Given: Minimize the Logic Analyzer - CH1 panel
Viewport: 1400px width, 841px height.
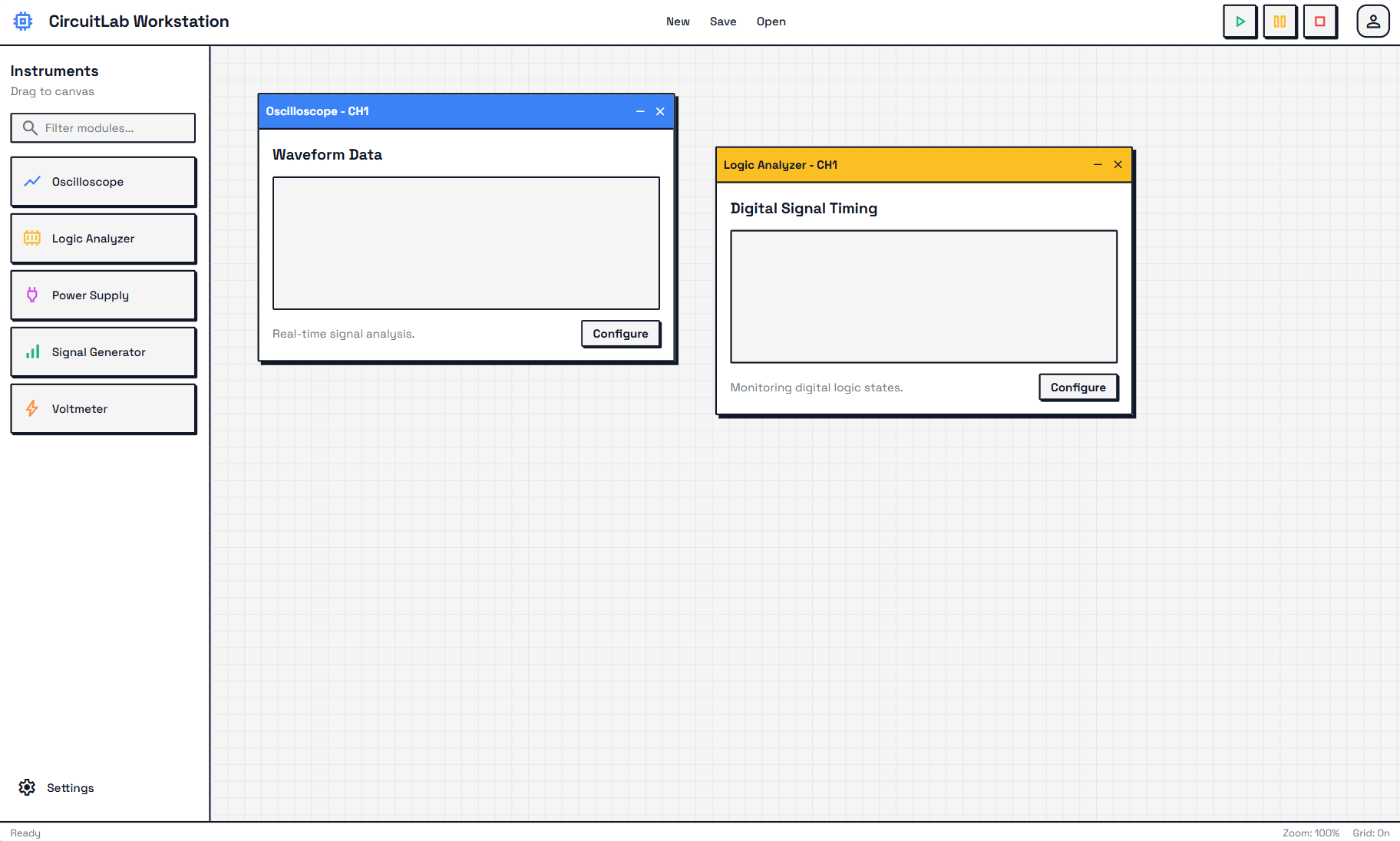Looking at the screenshot, I should tap(1098, 165).
